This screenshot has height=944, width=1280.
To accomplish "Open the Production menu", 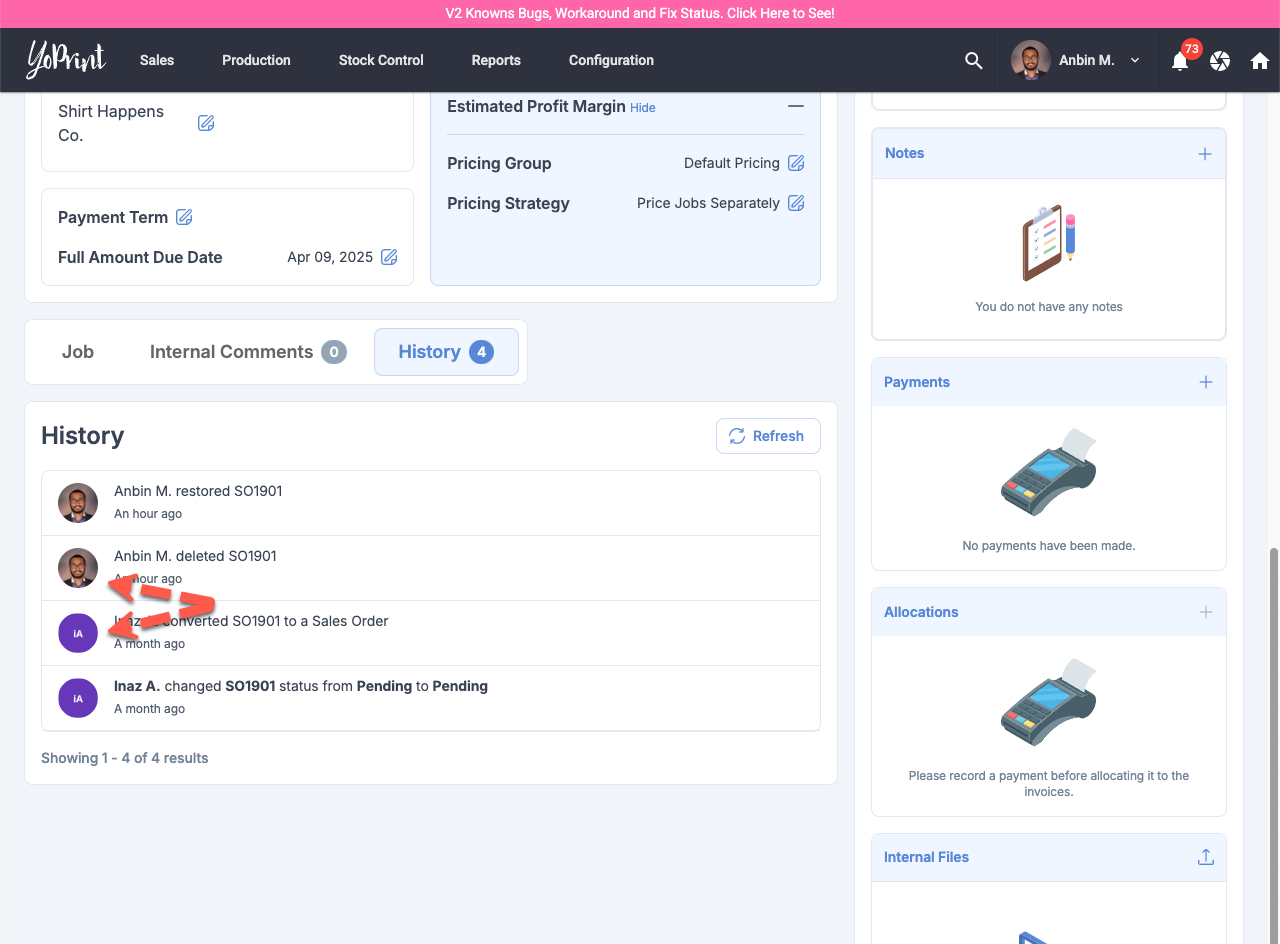I will 256,60.
